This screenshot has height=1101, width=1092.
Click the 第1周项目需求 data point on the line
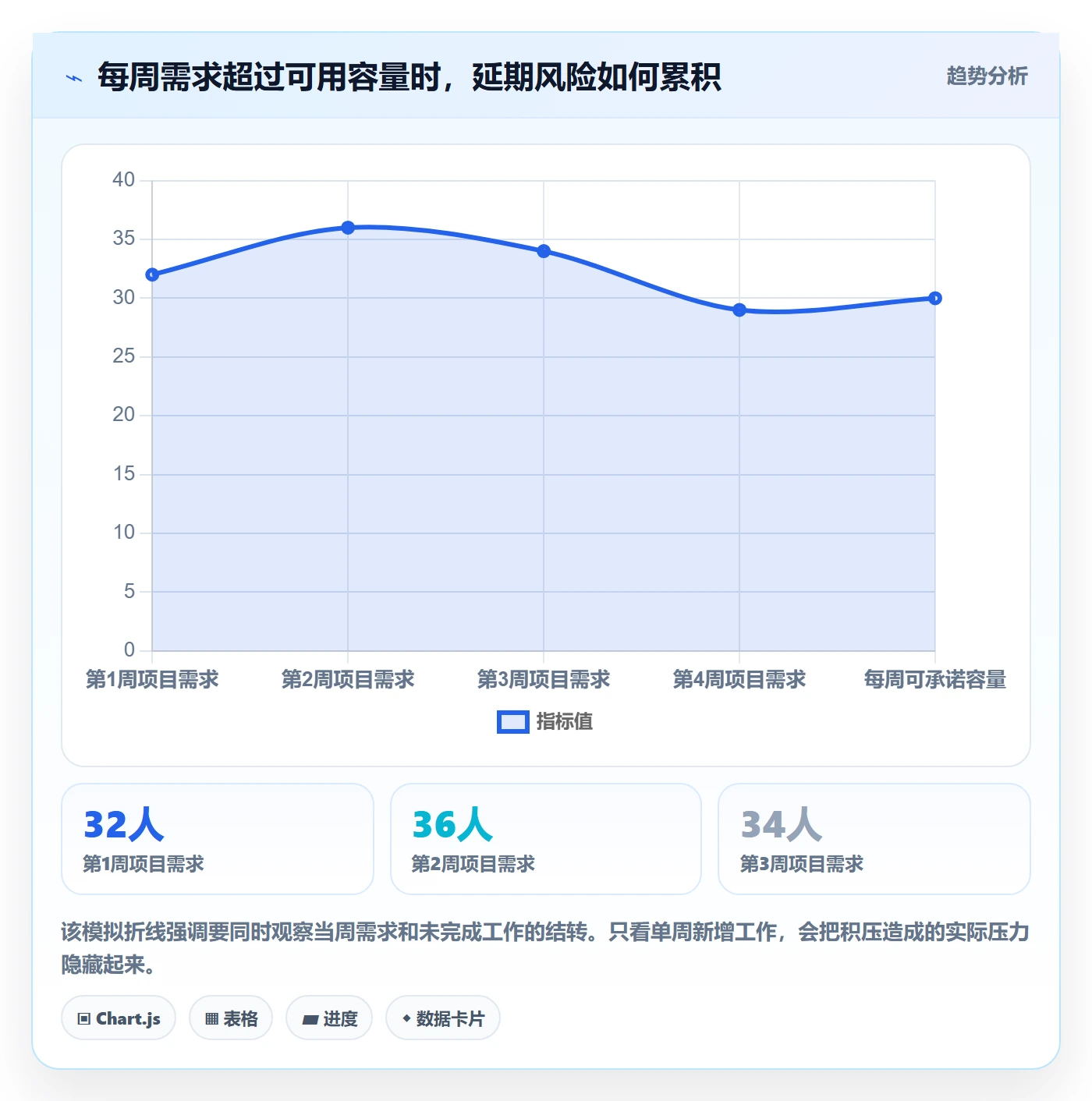152,274
